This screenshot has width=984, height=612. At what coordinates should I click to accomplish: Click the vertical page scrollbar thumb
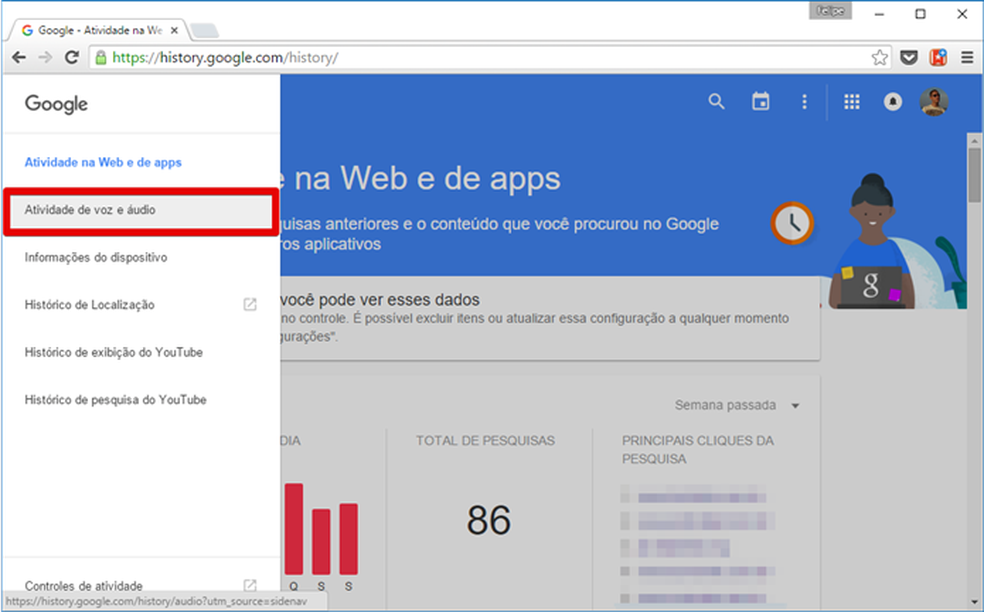click(x=974, y=174)
